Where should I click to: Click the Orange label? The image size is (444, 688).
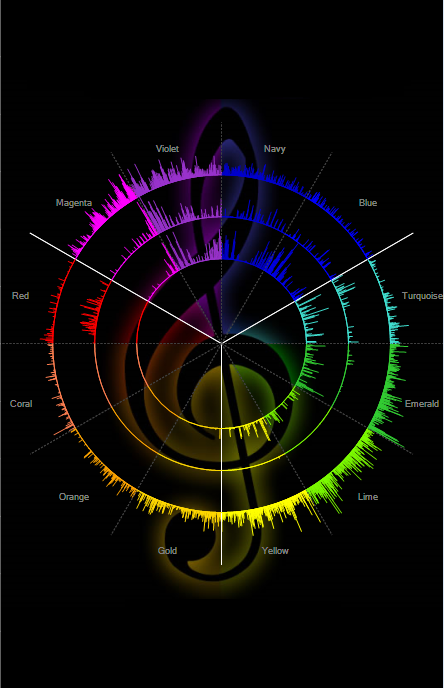(x=74, y=497)
